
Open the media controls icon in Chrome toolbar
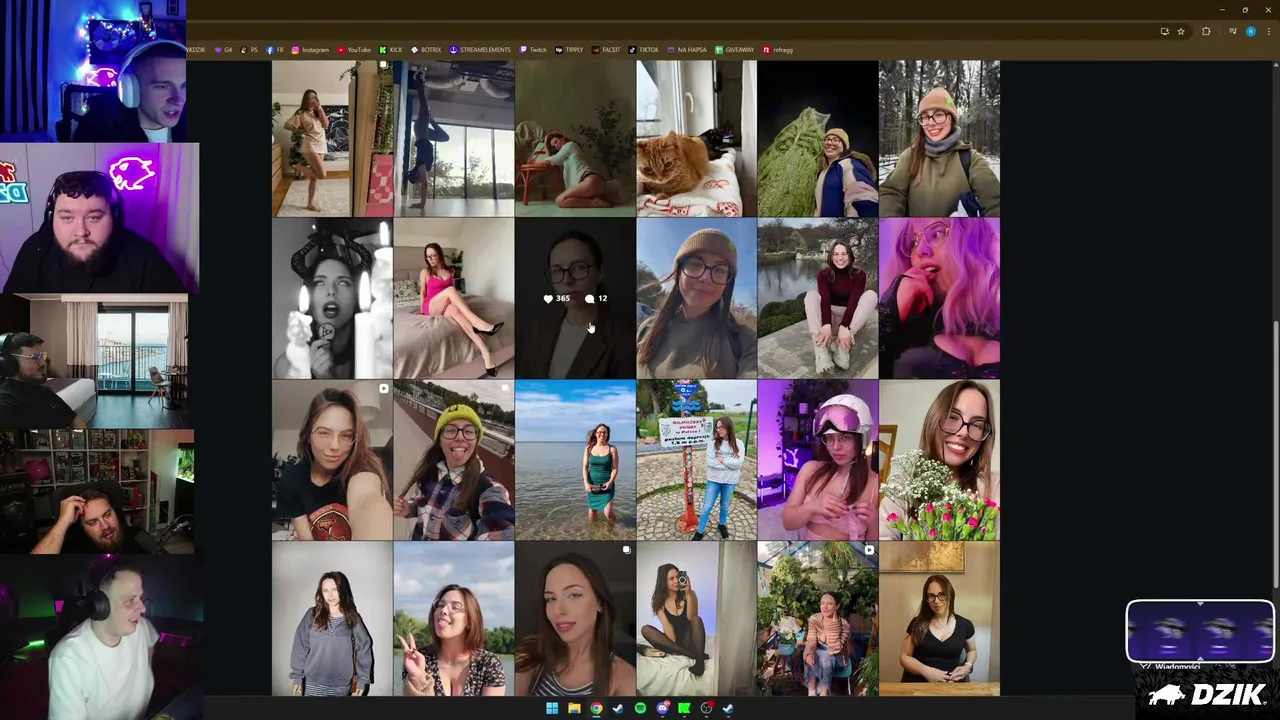tap(1234, 31)
